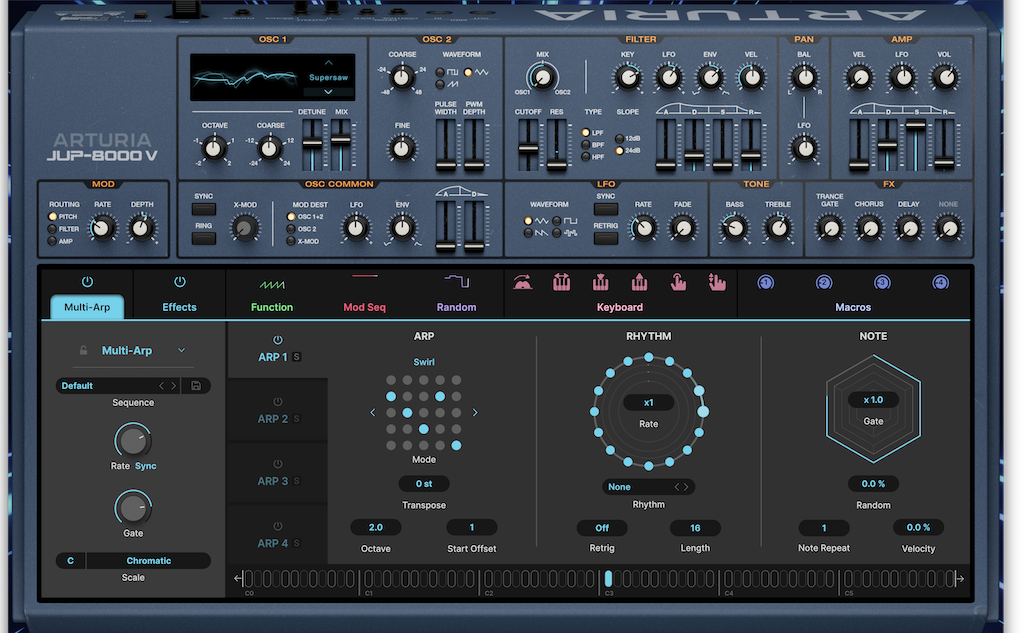Image resolution: width=1024 pixels, height=633 pixels.
Task: Switch to next arp mode right arrow
Action: click(475, 412)
